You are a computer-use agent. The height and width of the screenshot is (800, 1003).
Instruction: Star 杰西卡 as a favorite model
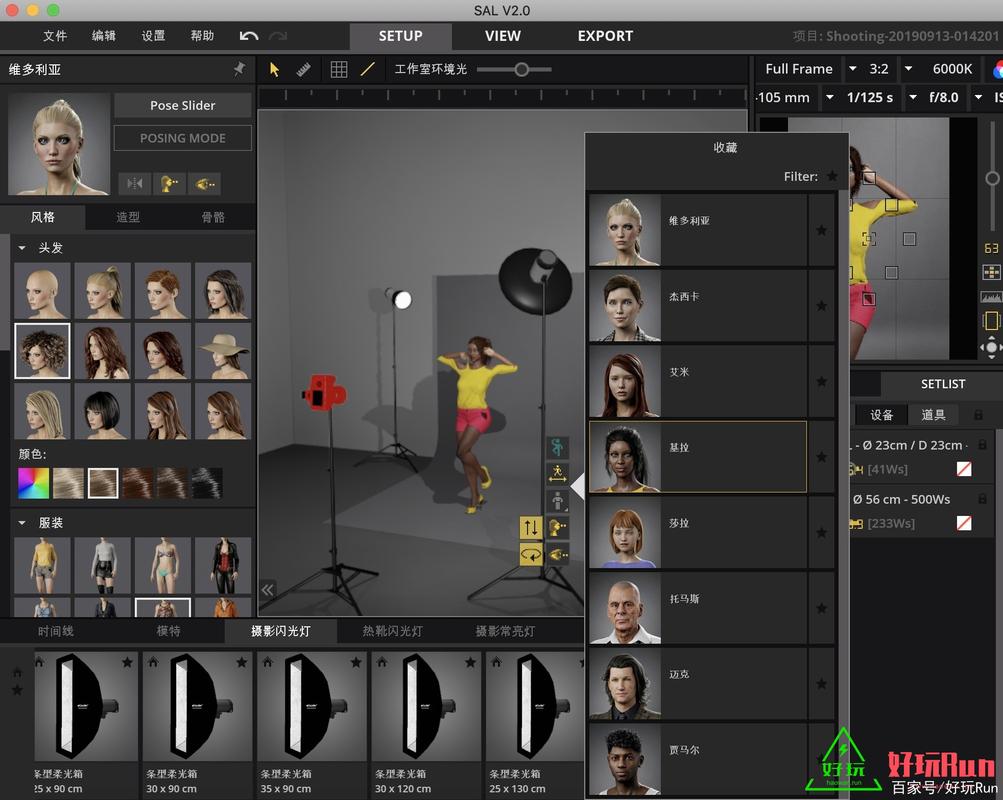822,305
